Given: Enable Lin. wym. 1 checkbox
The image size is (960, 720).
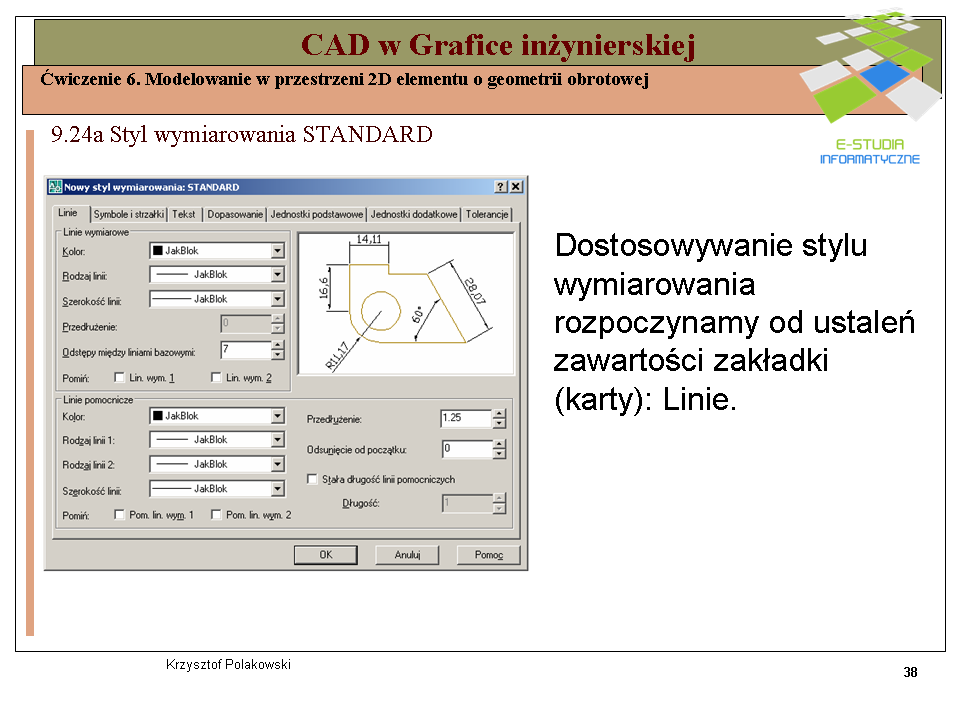Looking at the screenshot, I should (x=120, y=378).
